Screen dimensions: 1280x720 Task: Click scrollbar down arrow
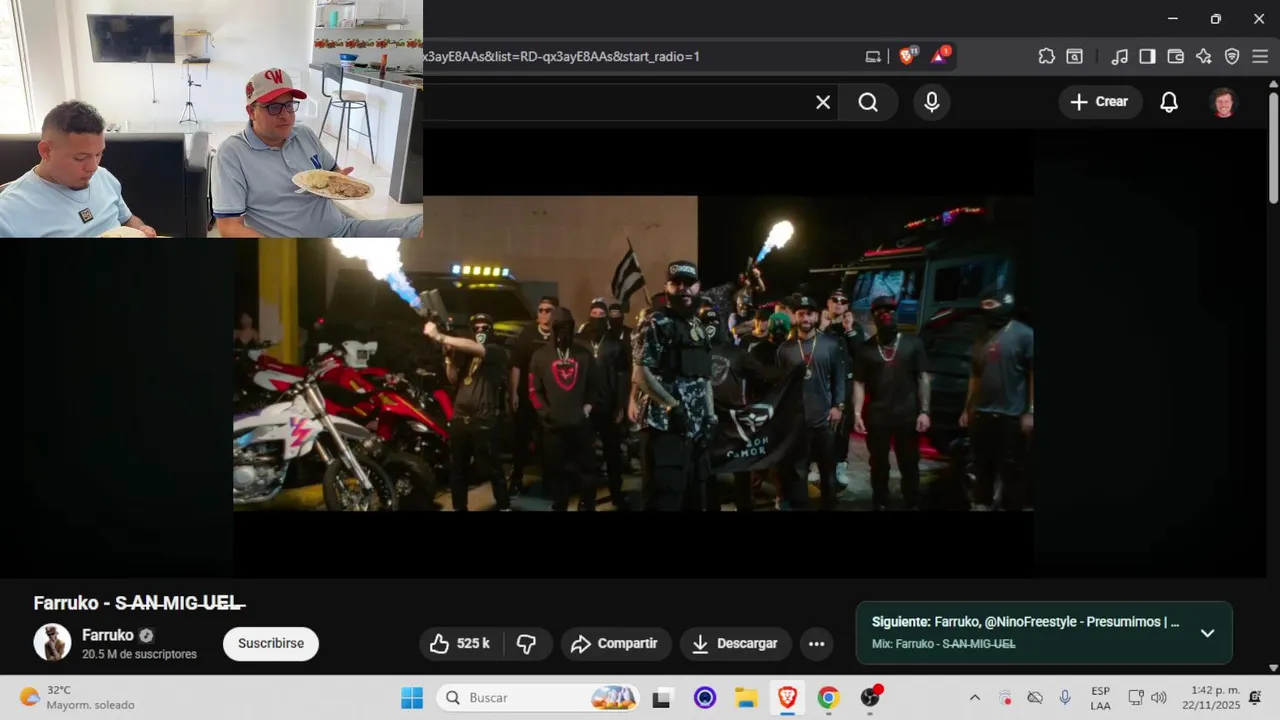click(x=1273, y=667)
